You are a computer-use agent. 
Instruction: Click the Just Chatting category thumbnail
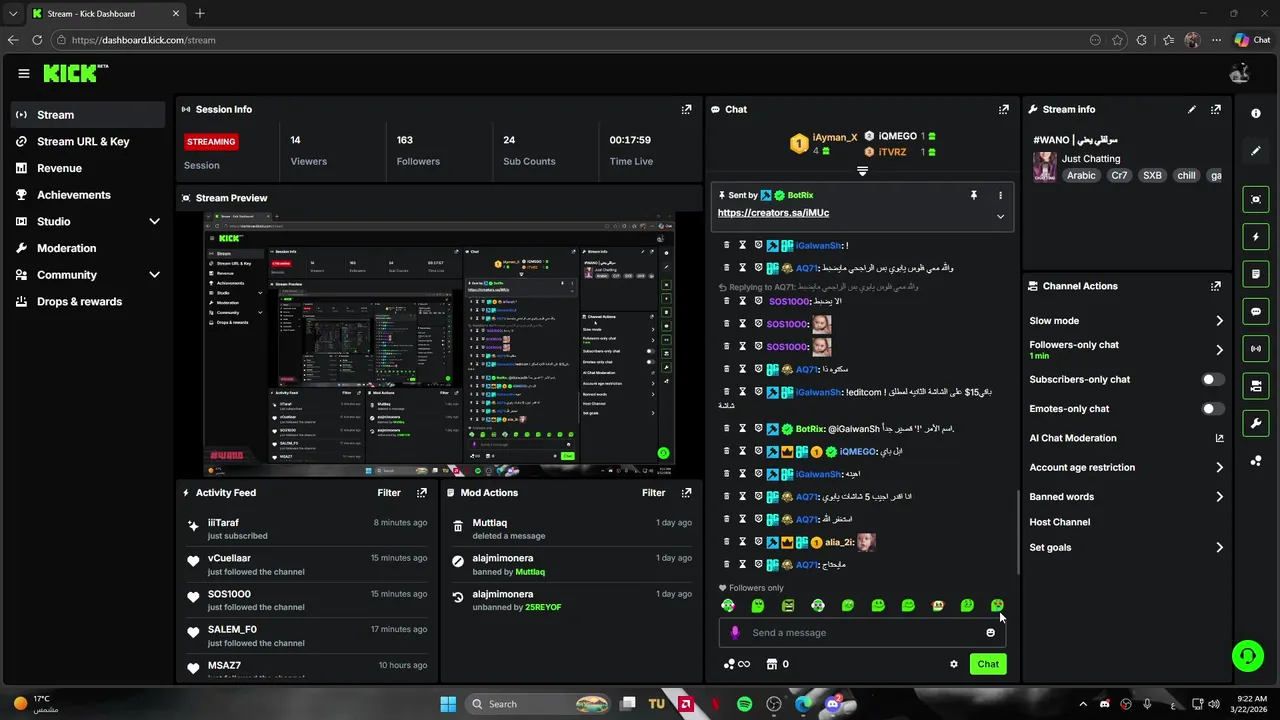(1045, 167)
